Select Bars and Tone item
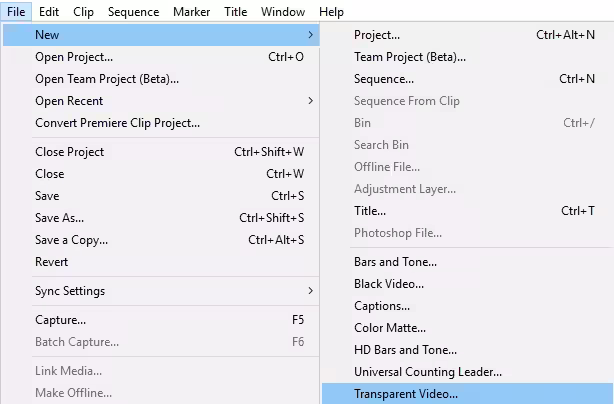614x404 pixels. [395, 262]
